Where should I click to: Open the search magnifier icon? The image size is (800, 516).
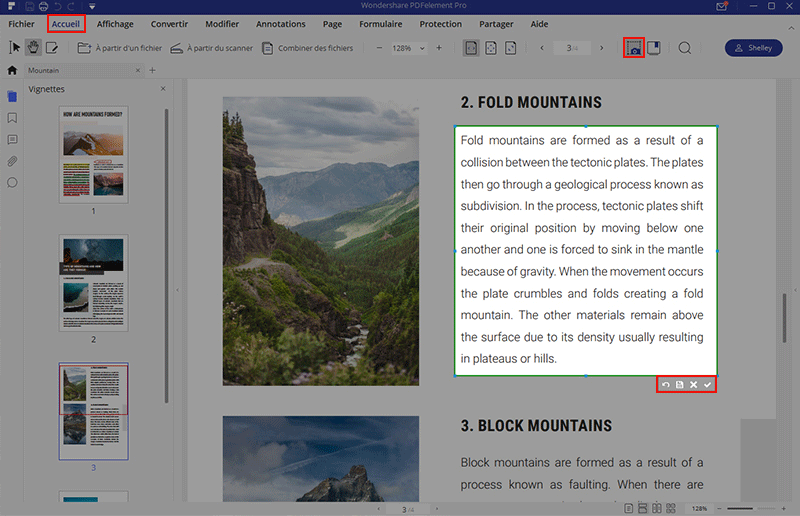pos(685,48)
